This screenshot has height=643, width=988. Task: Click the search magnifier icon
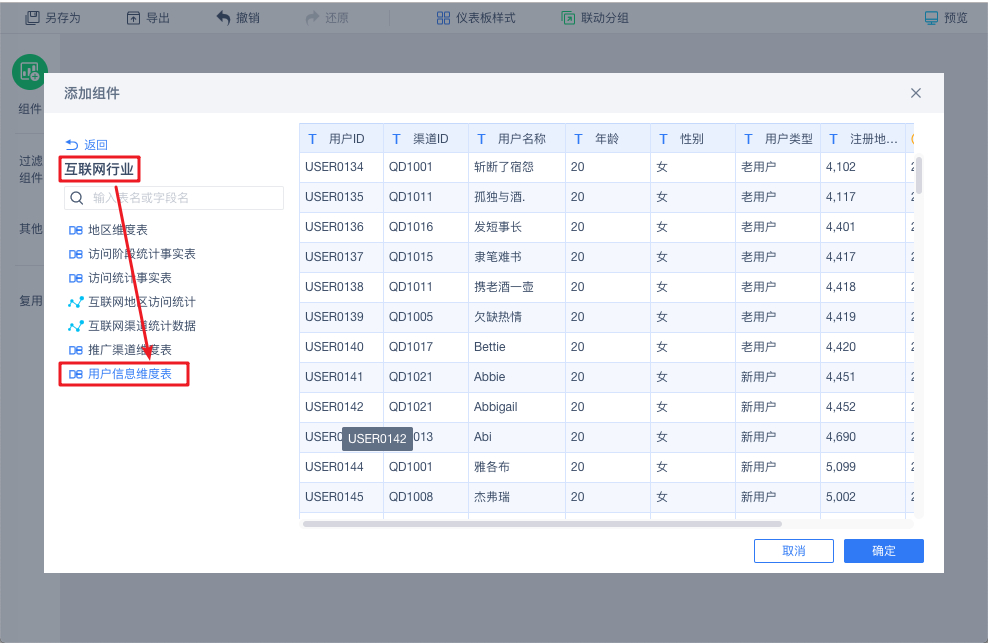[x=77, y=198]
